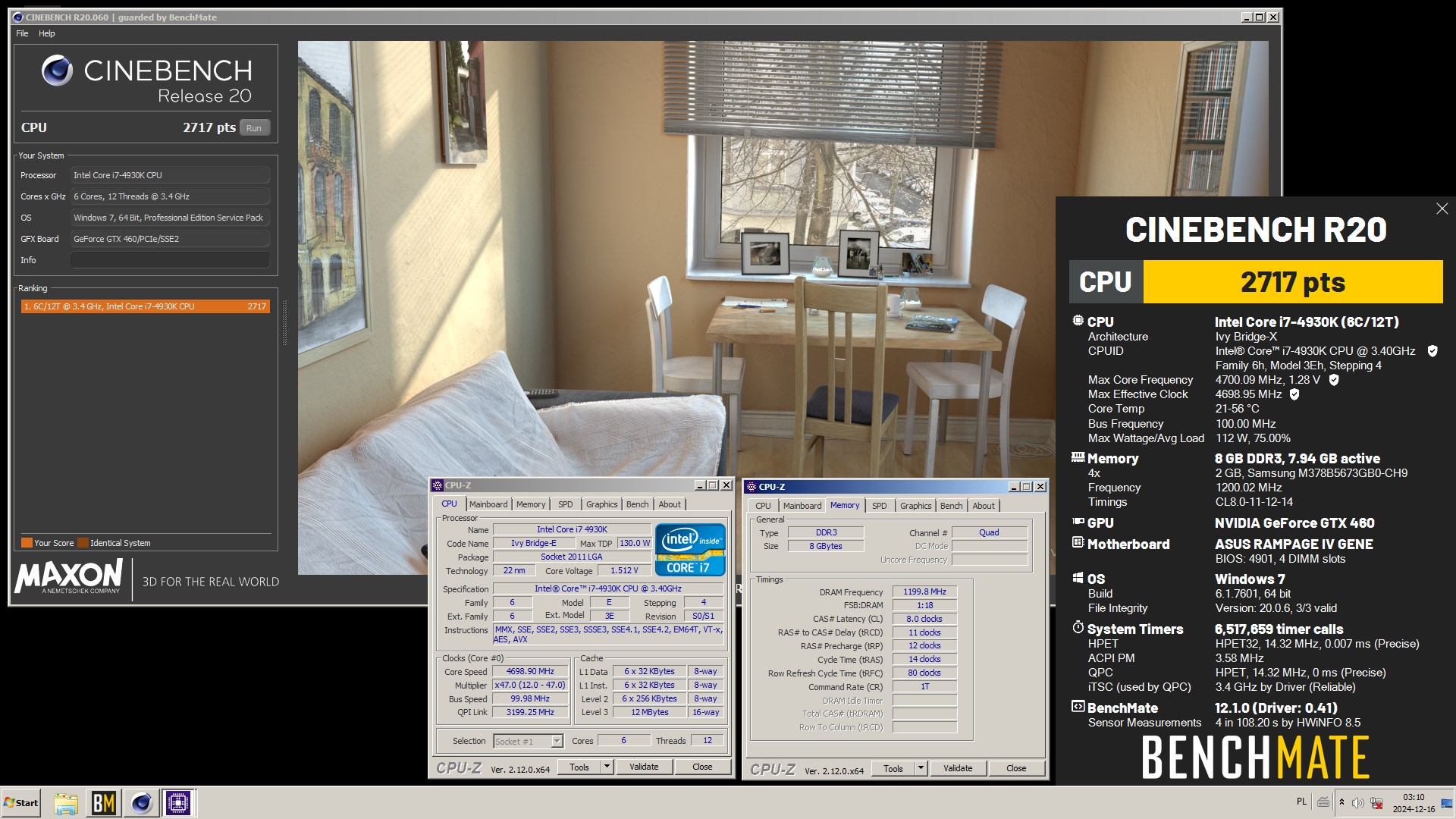This screenshot has height=819, width=1456.
Task: Click the PL language indicator
Action: point(1301,802)
